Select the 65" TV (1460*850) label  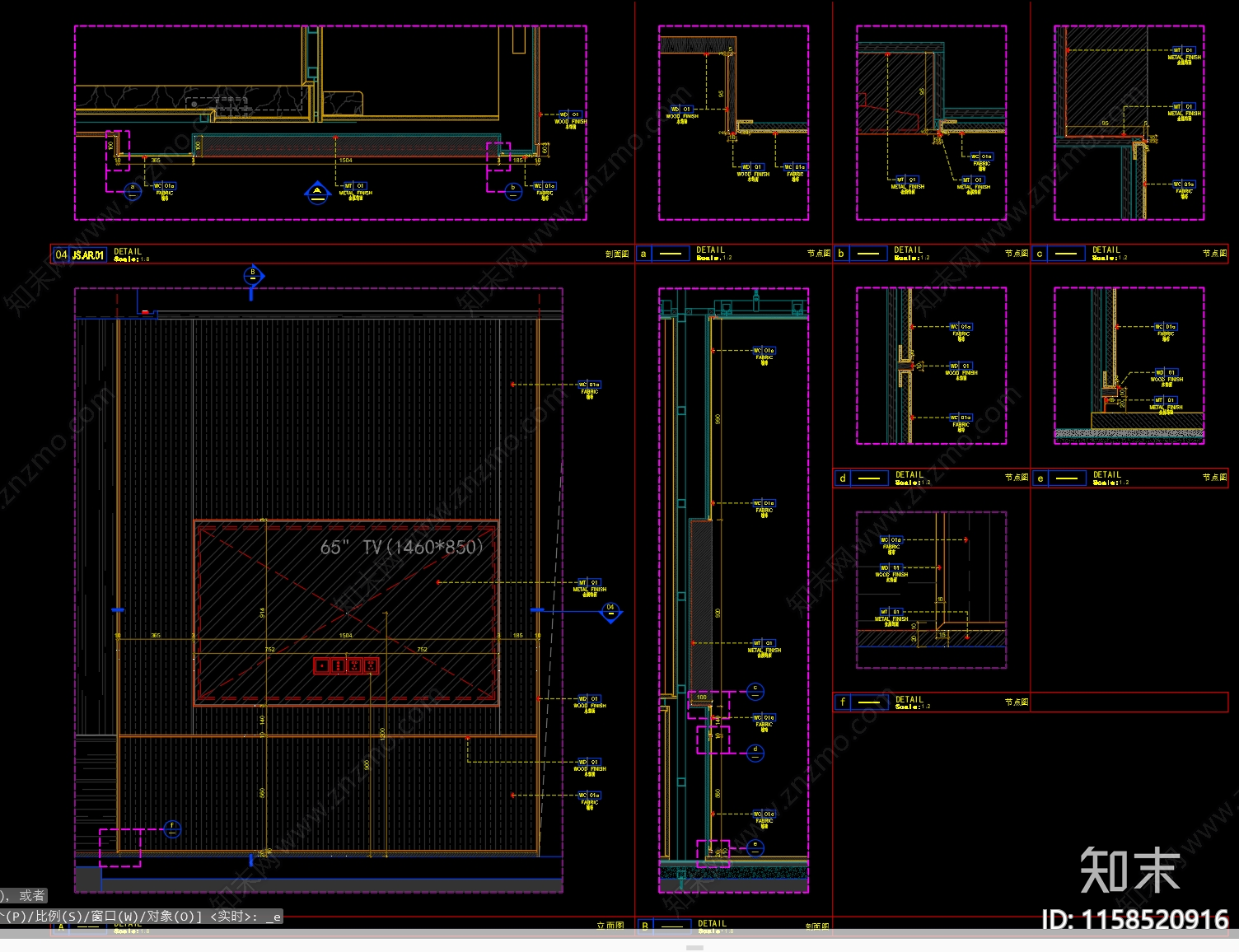[402, 547]
